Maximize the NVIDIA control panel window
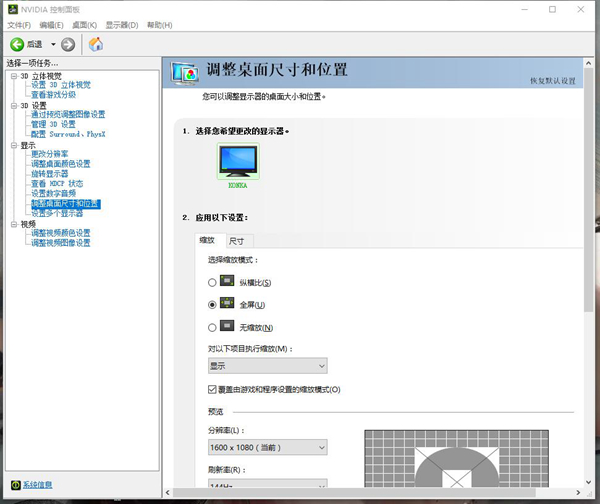Screen dimensions: 600x504 (x=552, y=10)
